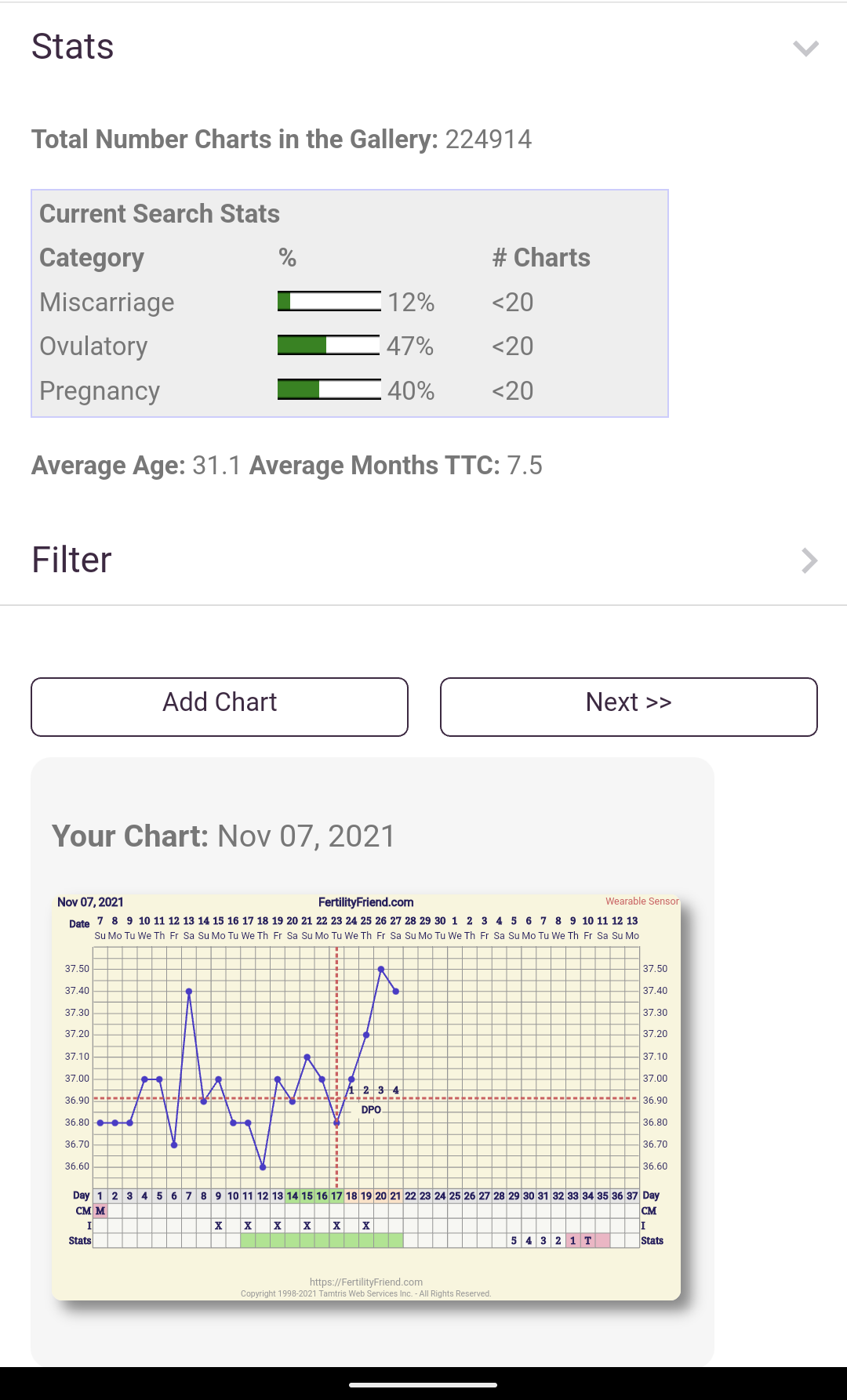Expand the Filter section arrow
This screenshot has height=1400, width=847.
click(x=809, y=560)
